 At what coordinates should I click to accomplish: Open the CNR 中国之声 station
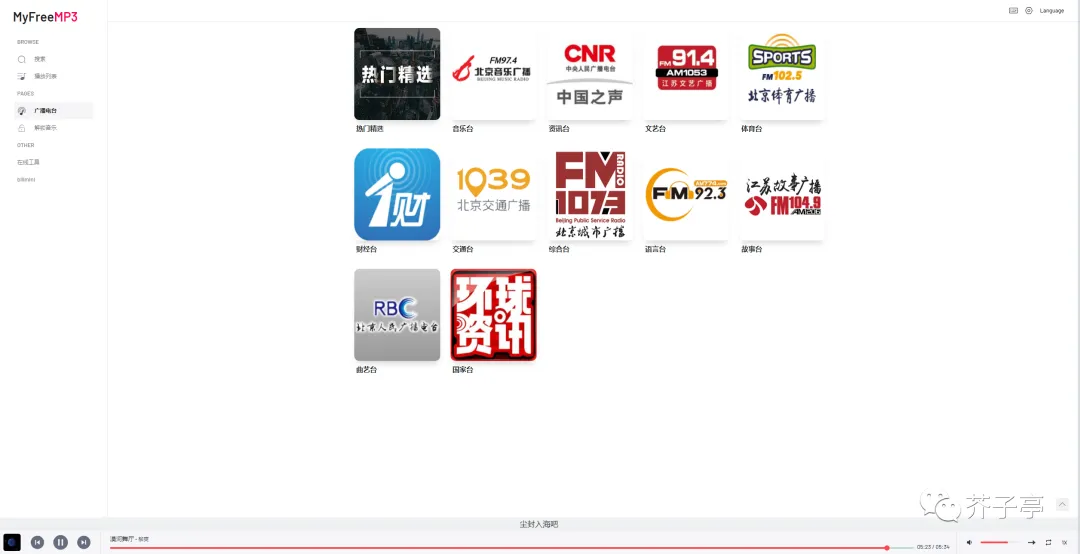coord(590,74)
